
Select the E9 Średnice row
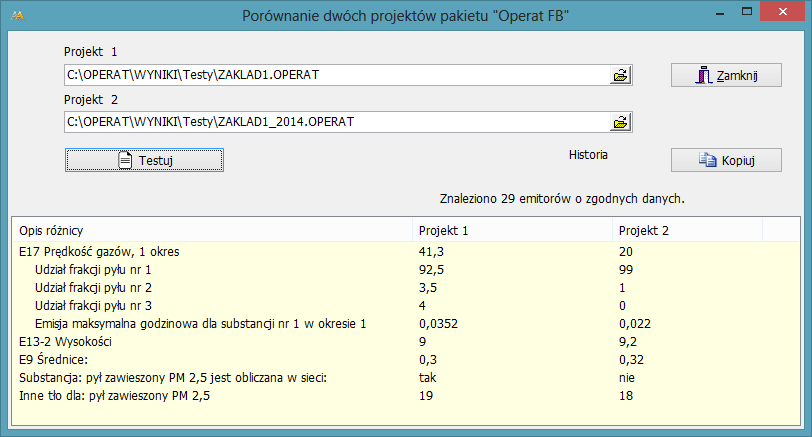point(405,359)
